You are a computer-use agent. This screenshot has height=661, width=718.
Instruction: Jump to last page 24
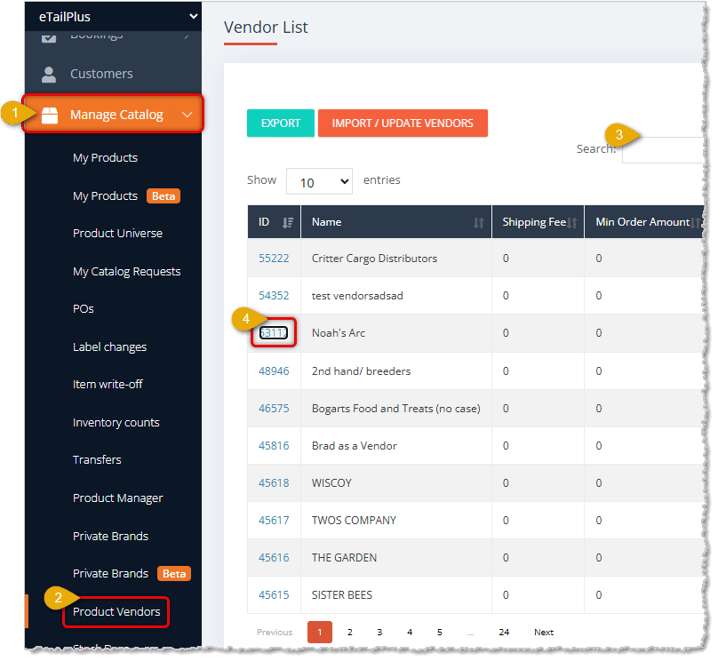point(504,633)
